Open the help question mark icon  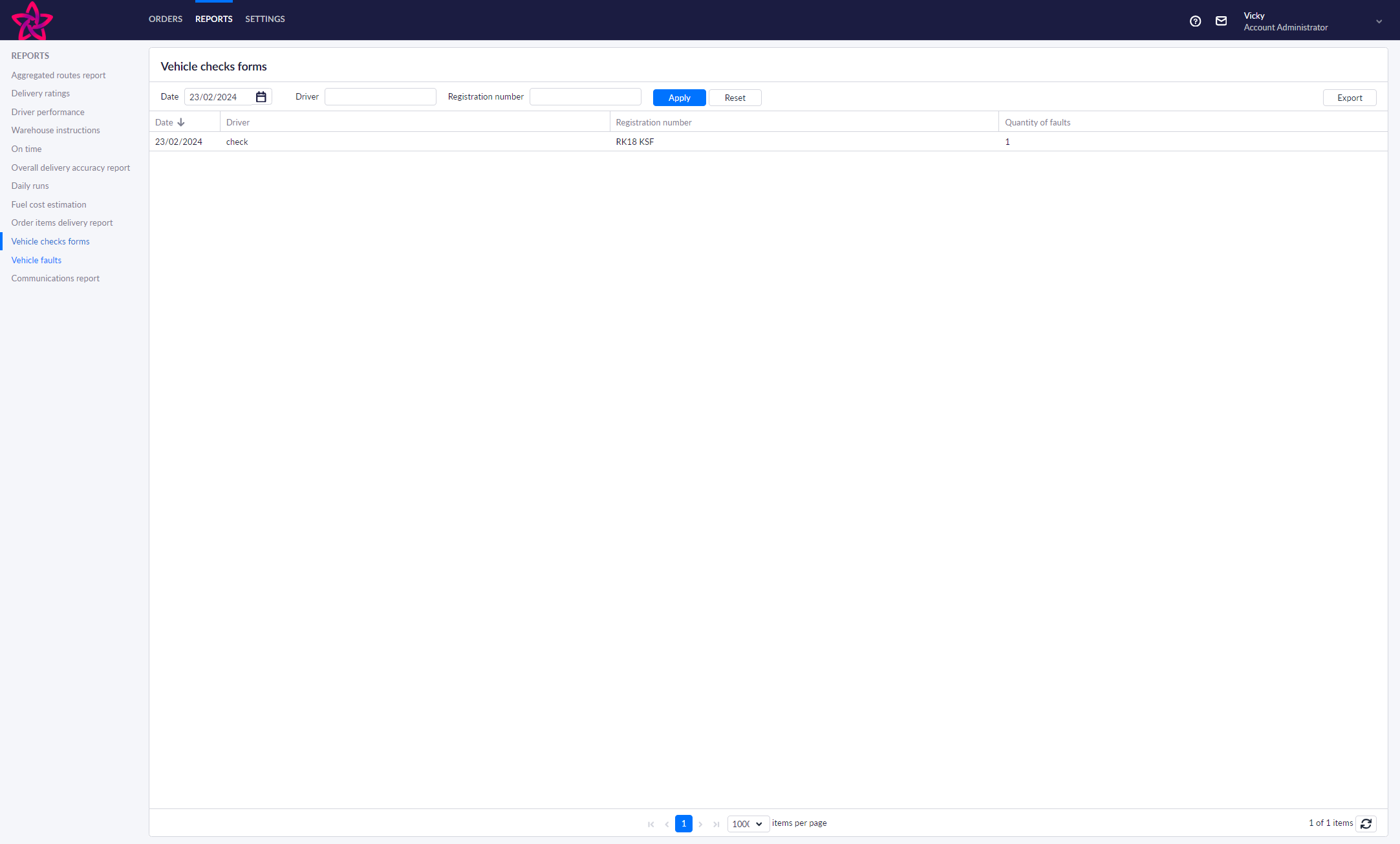click(1195, 21)
